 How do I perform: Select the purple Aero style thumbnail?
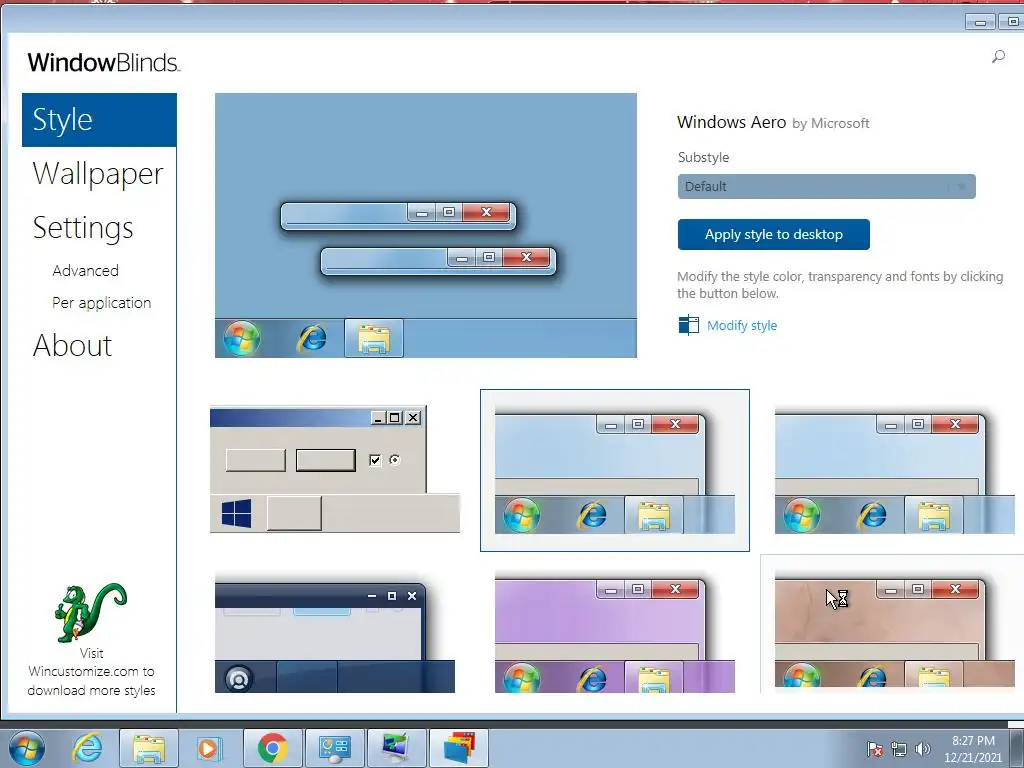tap(615, 632)
